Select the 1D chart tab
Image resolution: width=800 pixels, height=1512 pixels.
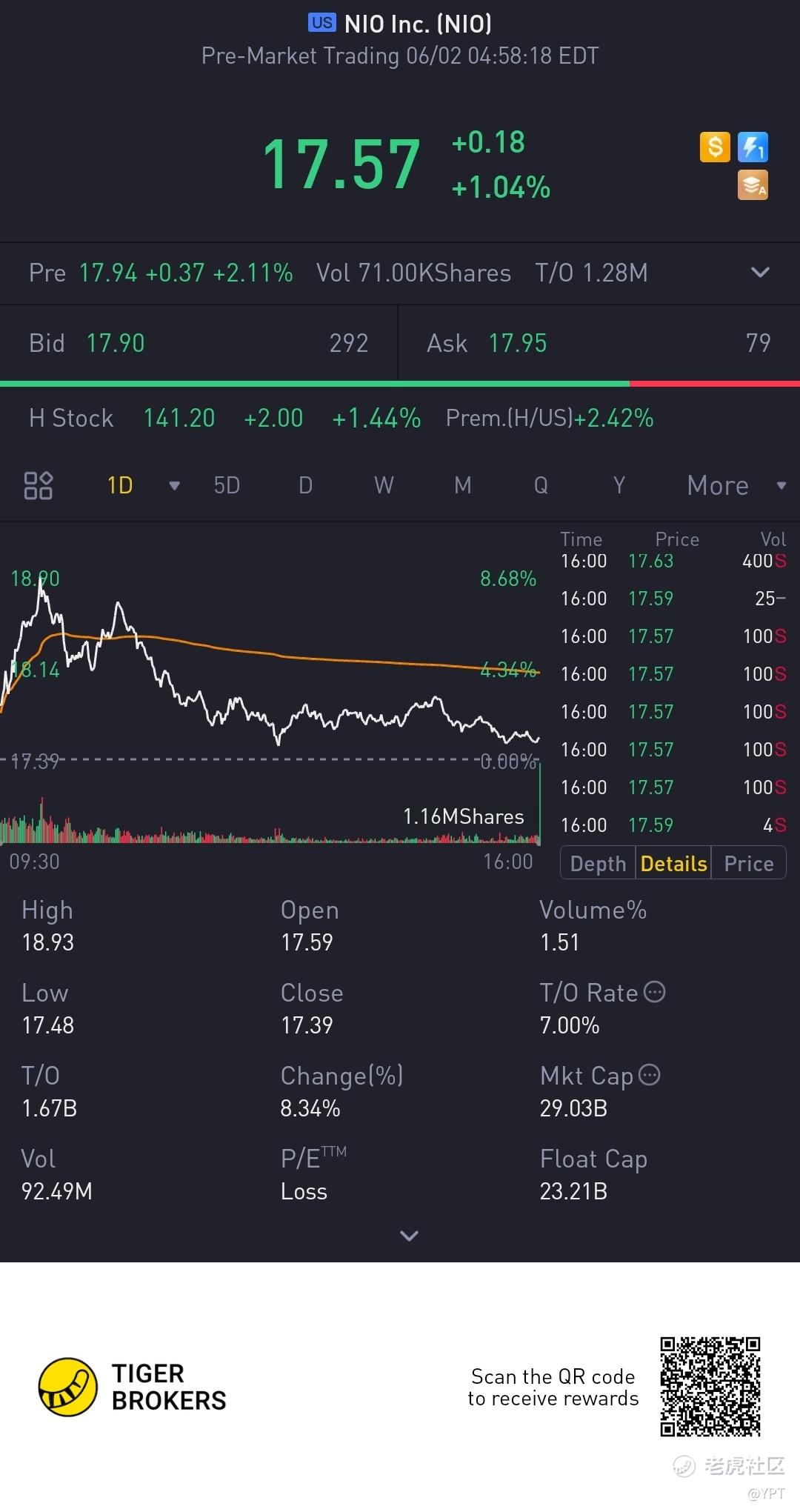(x=120, y=485)
